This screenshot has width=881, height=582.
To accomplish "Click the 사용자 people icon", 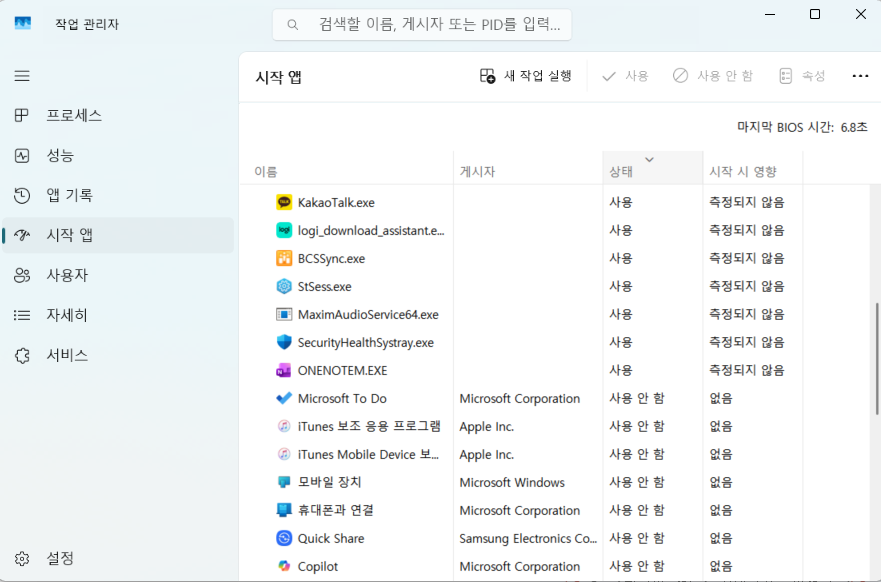I will [22, 275].
